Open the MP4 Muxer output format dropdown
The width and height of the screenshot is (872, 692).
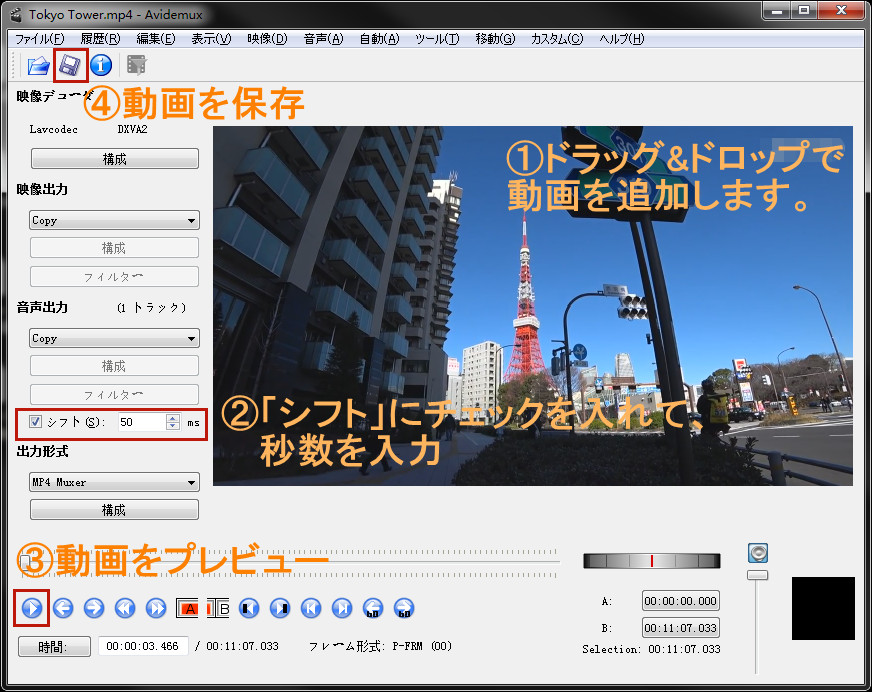click(114, 482)
